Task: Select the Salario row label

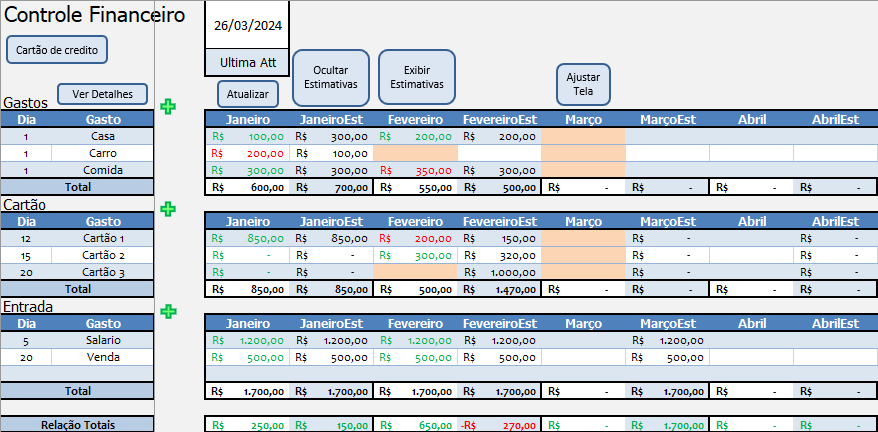Action: 102,340
